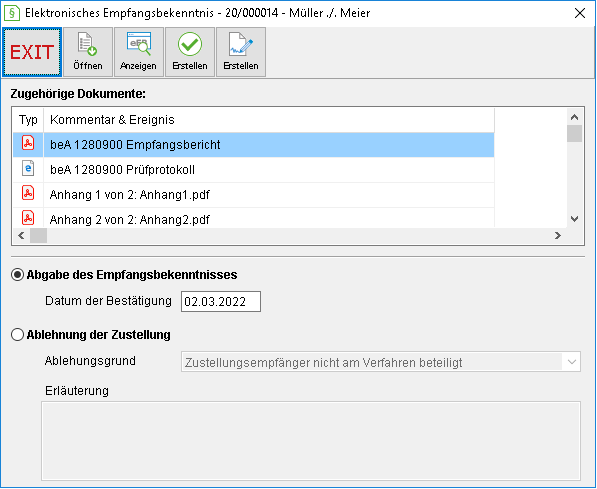Image resolution: width=597 pixels, height=489 pixels.
Task: Click horizontal scrollbar left arrow
Action: tap(21, 236)
